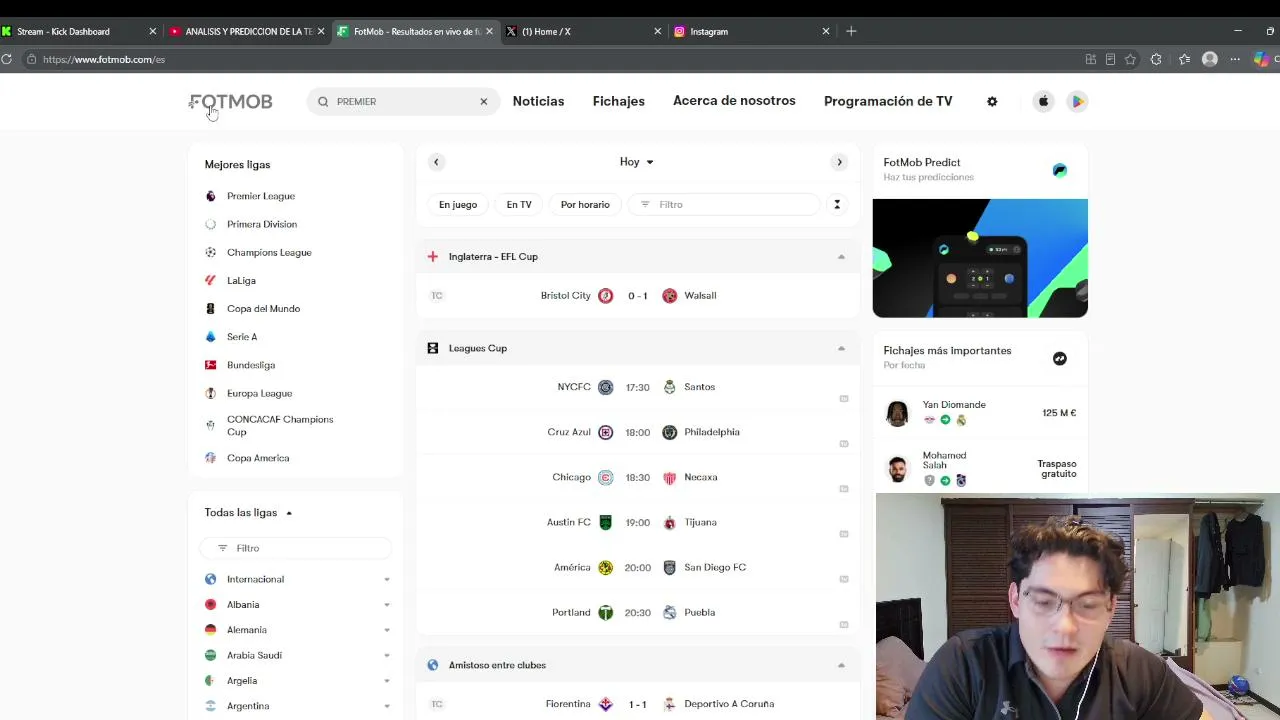Open América vs San Diego FC match

point(637,567)
